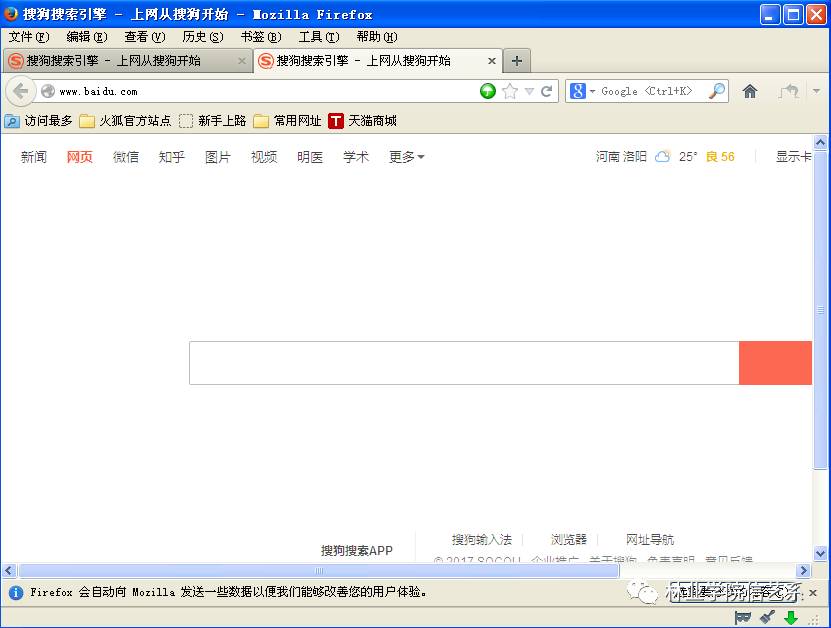Open the Google search engine selector
Viewport: 831px width, 628px height.
(x=582, y=91)
